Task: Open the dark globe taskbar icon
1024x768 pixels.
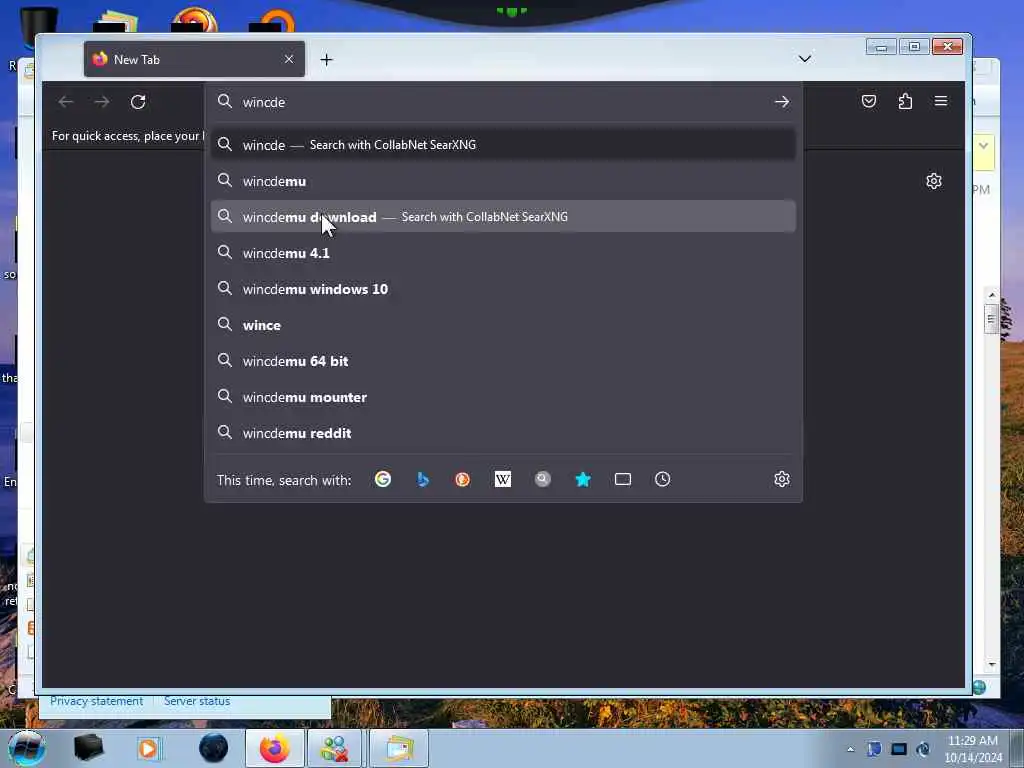Action: click(213, 748)
